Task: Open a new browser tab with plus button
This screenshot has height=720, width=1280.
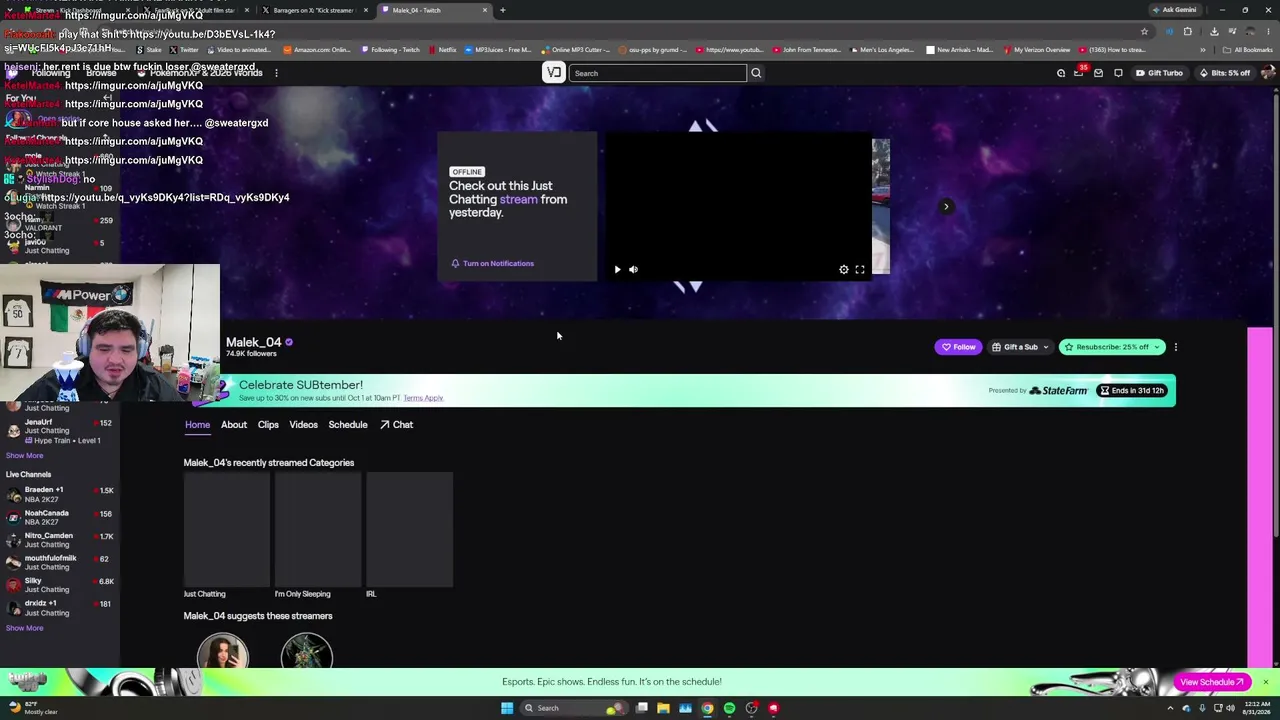Action: pyautogui.click(x=503, y=10)
